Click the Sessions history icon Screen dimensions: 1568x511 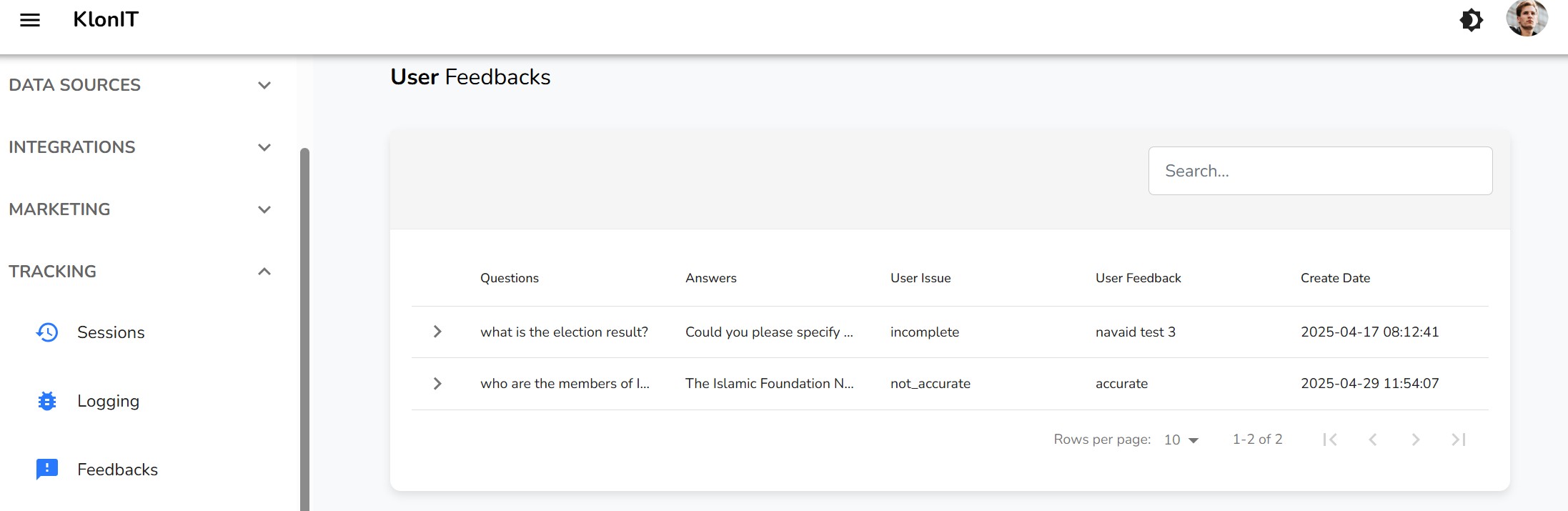coord(47,332)
